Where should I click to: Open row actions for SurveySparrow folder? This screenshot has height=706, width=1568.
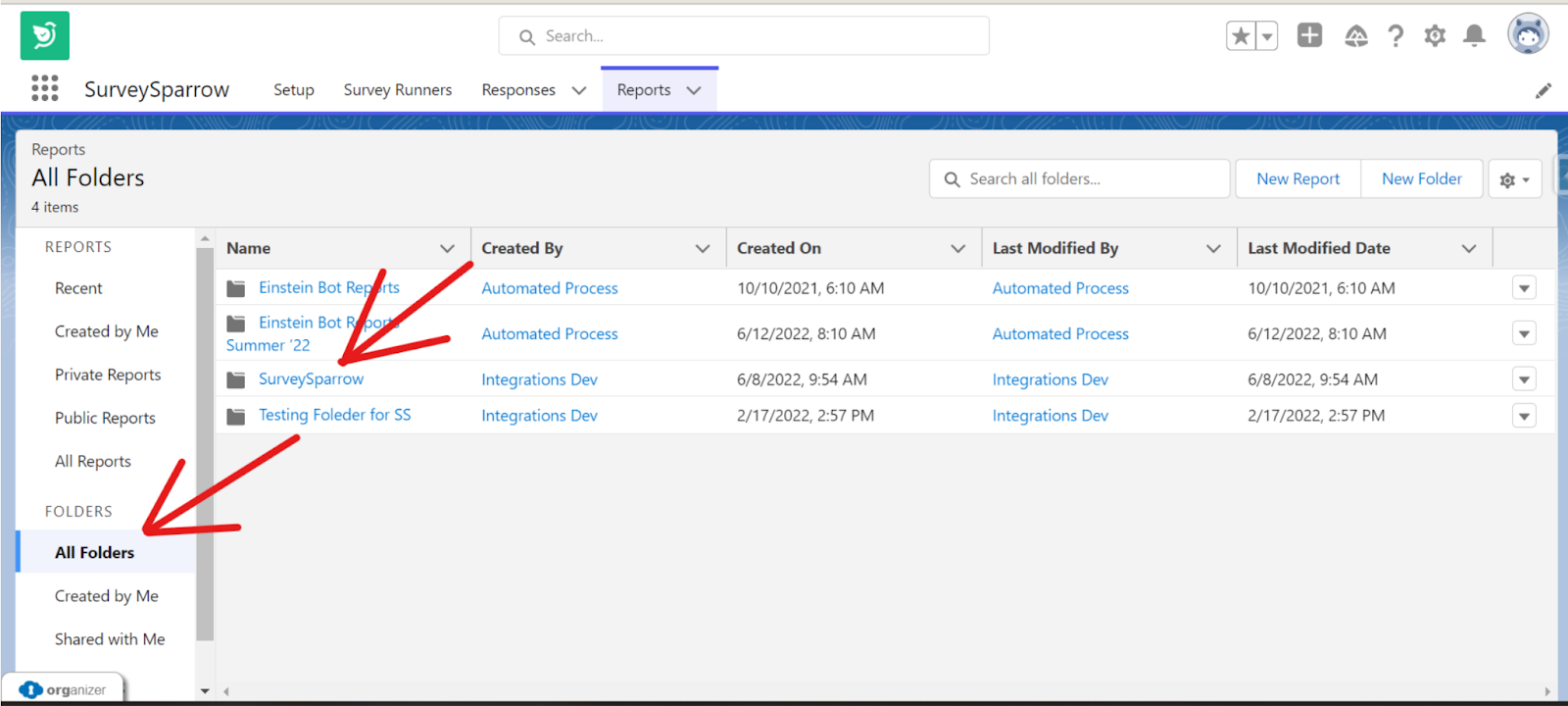coord(1524,379)
